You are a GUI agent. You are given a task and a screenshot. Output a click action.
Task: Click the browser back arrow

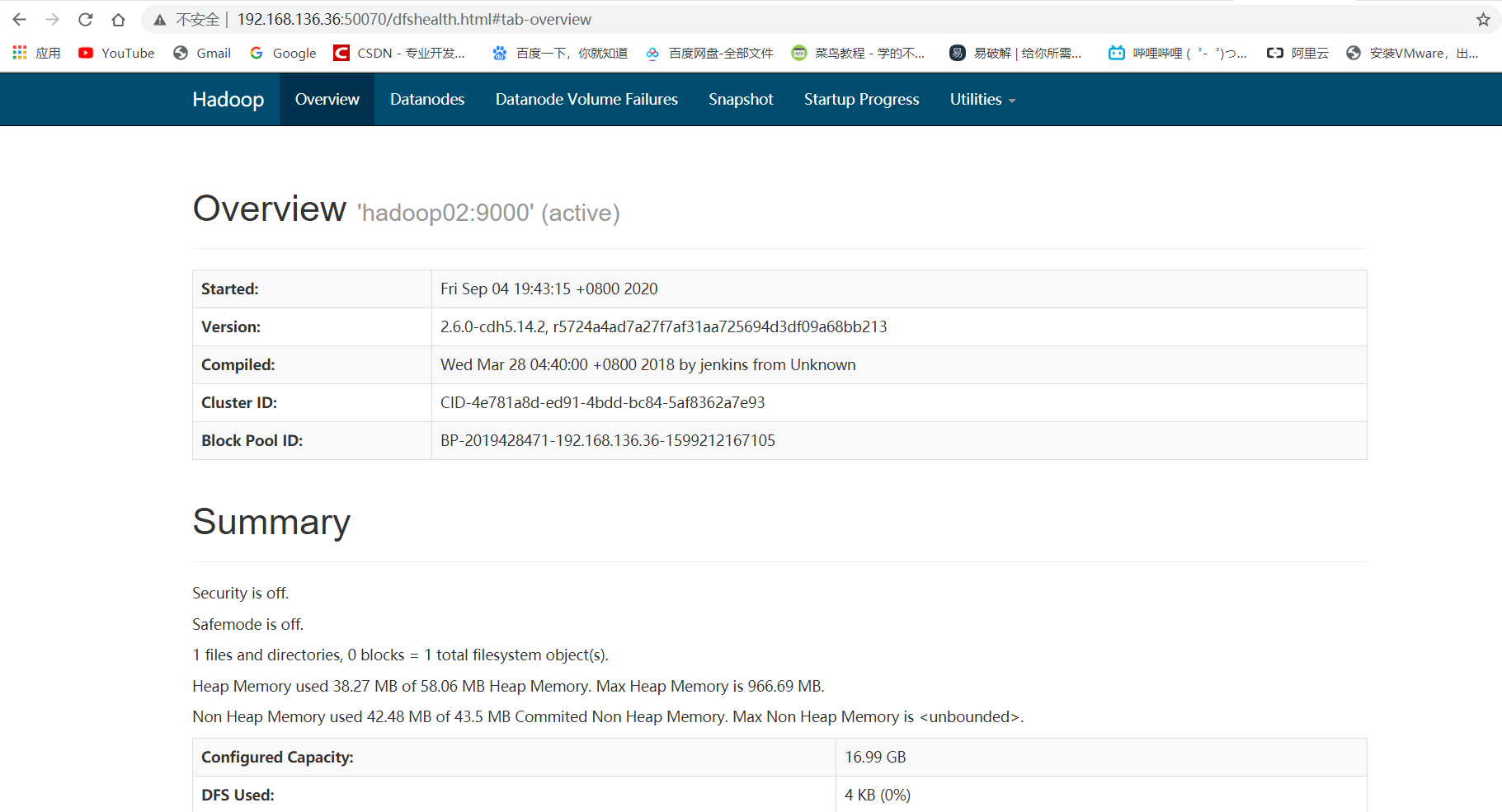pos(20,19)
